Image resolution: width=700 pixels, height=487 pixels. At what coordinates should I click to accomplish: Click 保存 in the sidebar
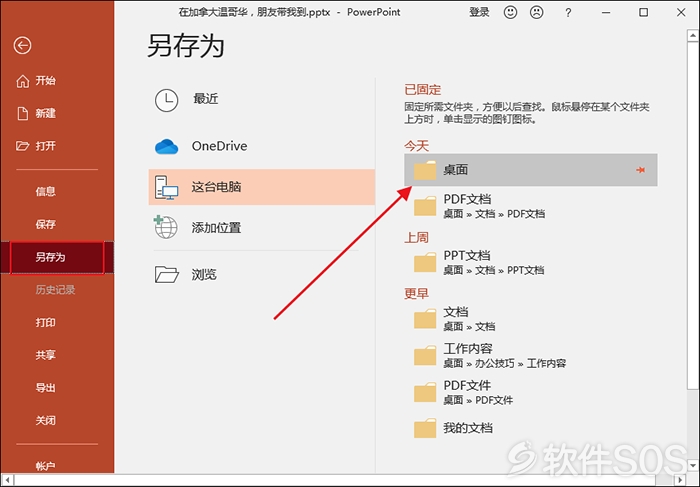[x=46, y=224]
